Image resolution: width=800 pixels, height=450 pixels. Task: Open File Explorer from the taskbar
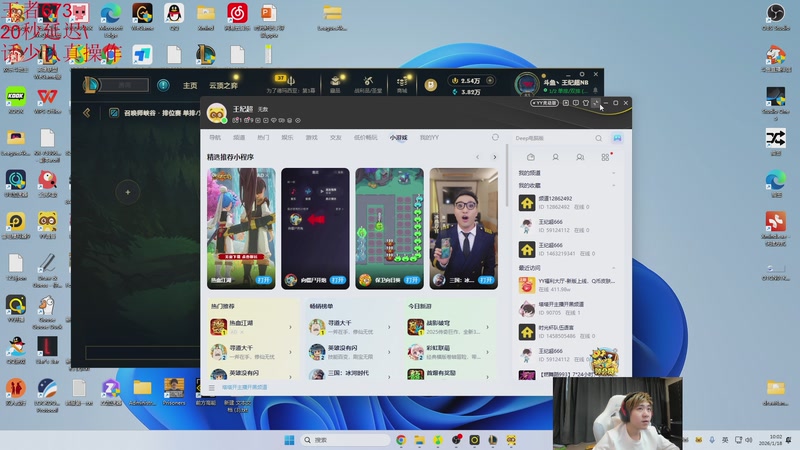click(419, 440)
